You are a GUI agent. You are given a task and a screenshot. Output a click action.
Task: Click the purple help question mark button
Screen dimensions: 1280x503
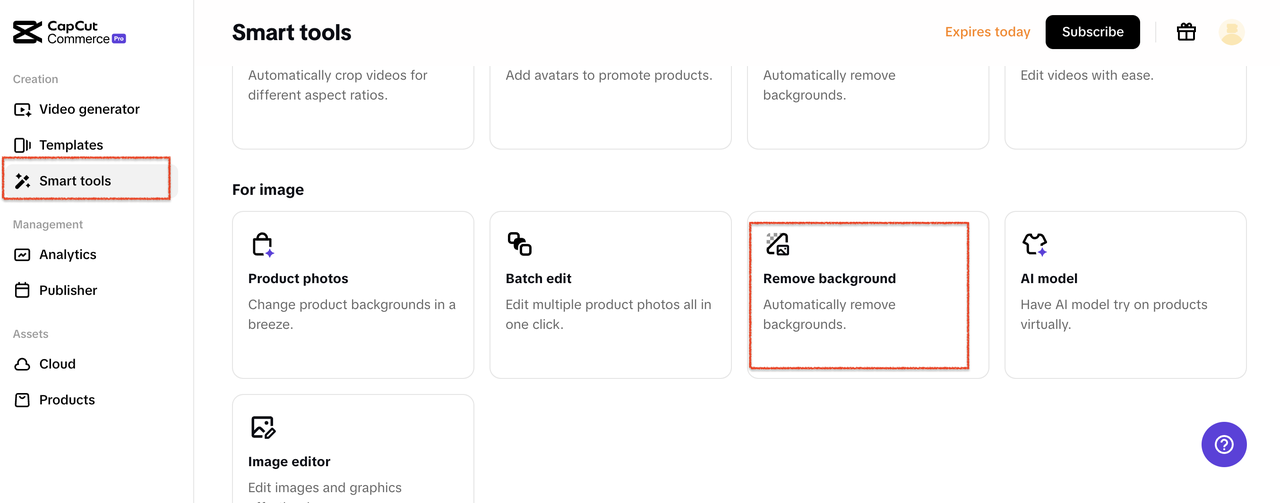click(1224, 444)
